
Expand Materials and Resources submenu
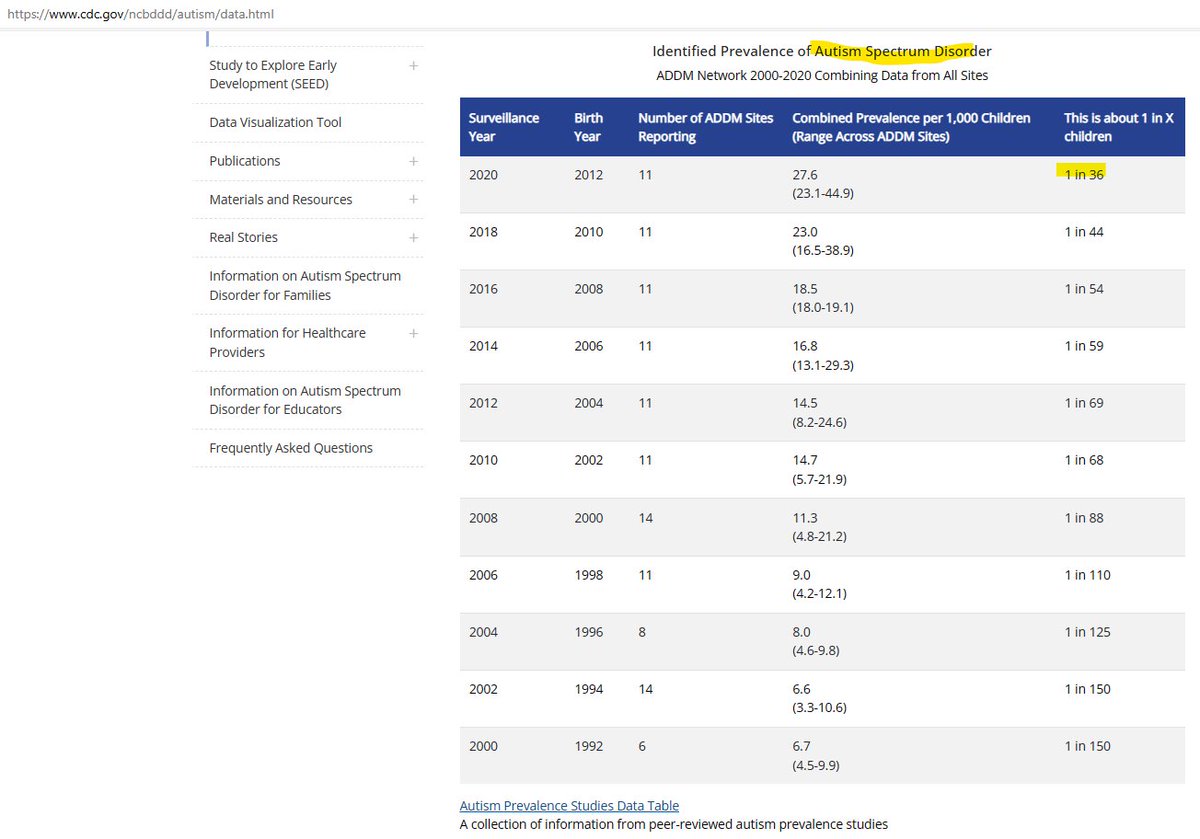pyautogui.click(x=413, y=199)
